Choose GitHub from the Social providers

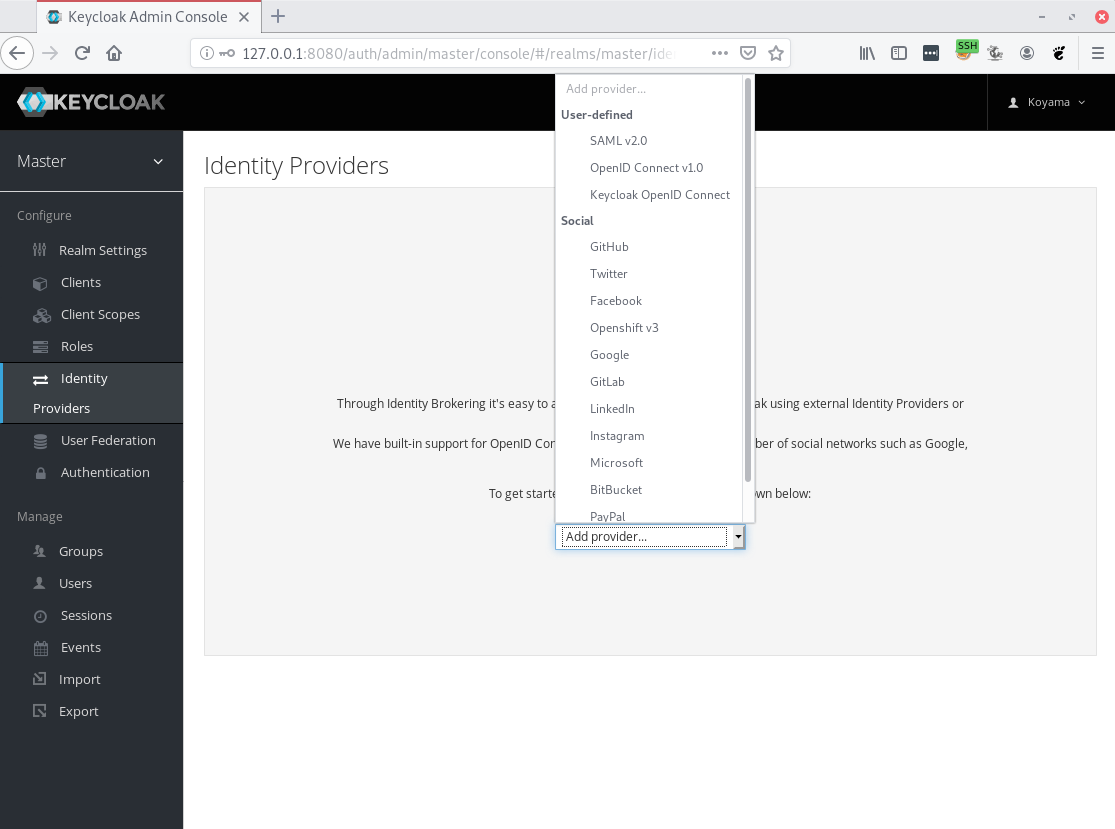609,247
